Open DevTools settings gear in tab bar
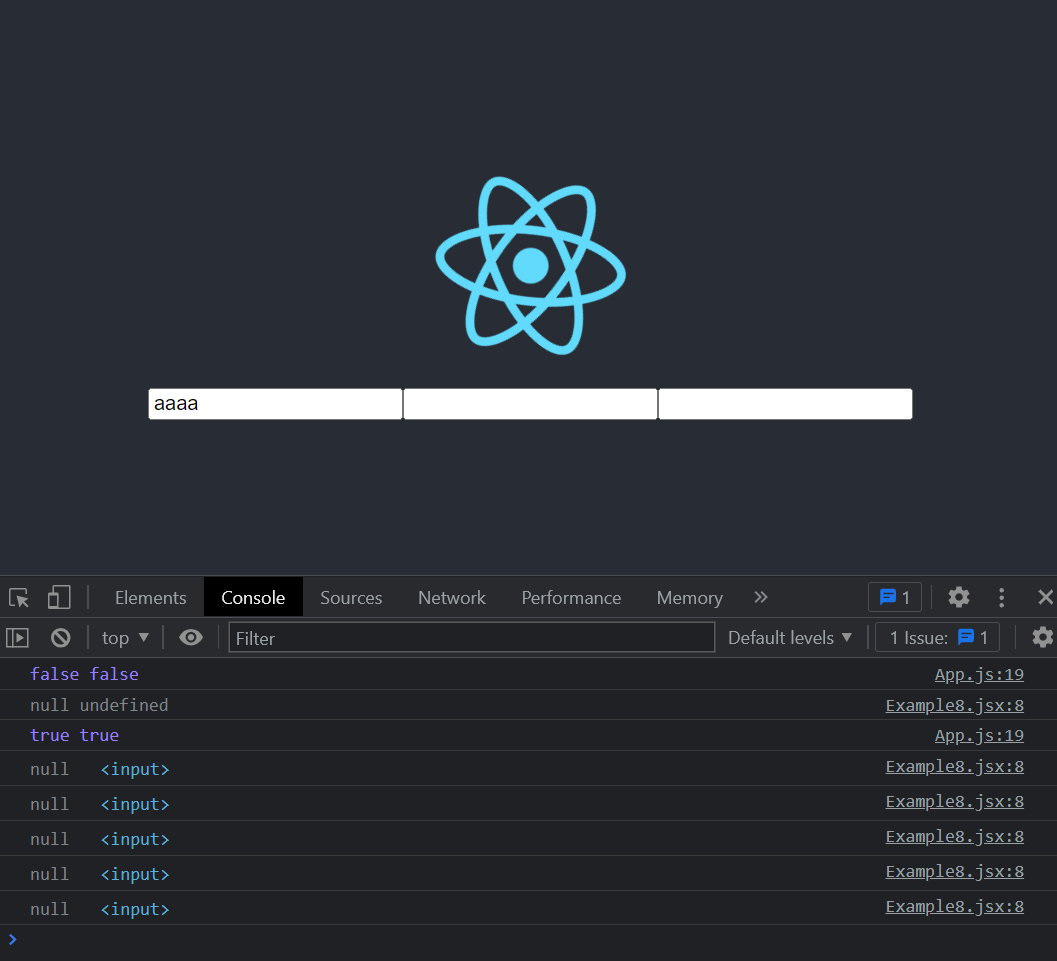 pyautogui.click(x=959, y=597)
